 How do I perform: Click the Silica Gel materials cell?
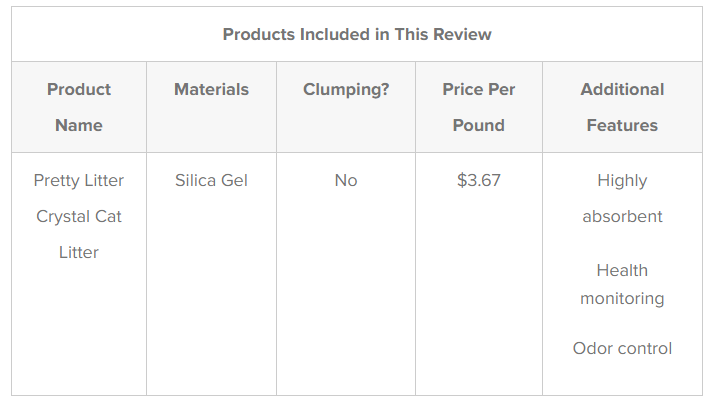pos(211,180)
